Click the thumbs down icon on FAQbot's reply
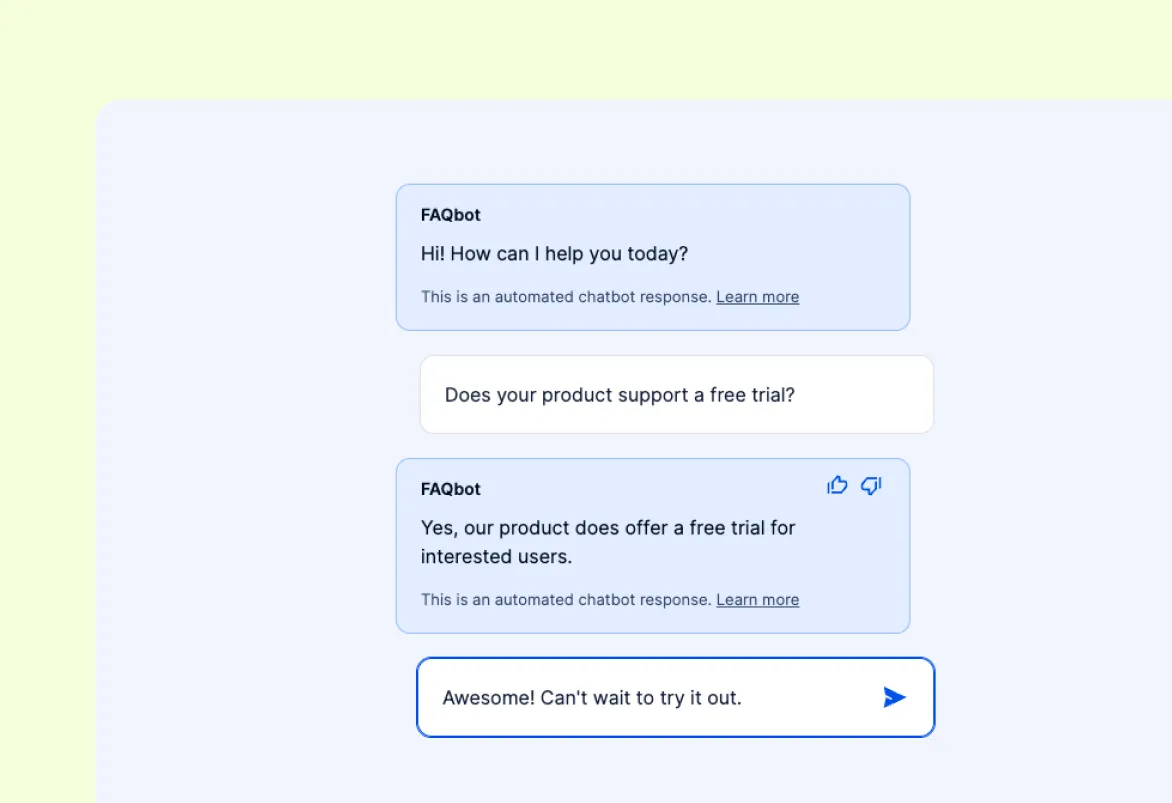 (870, 486)
